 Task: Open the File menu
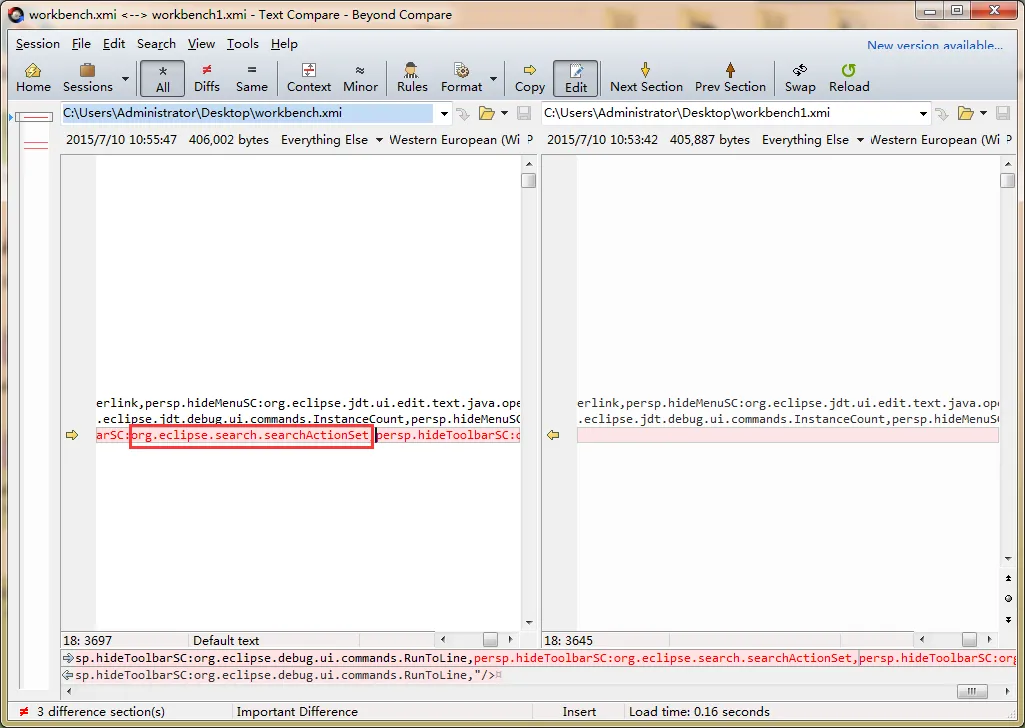point(81,44)
